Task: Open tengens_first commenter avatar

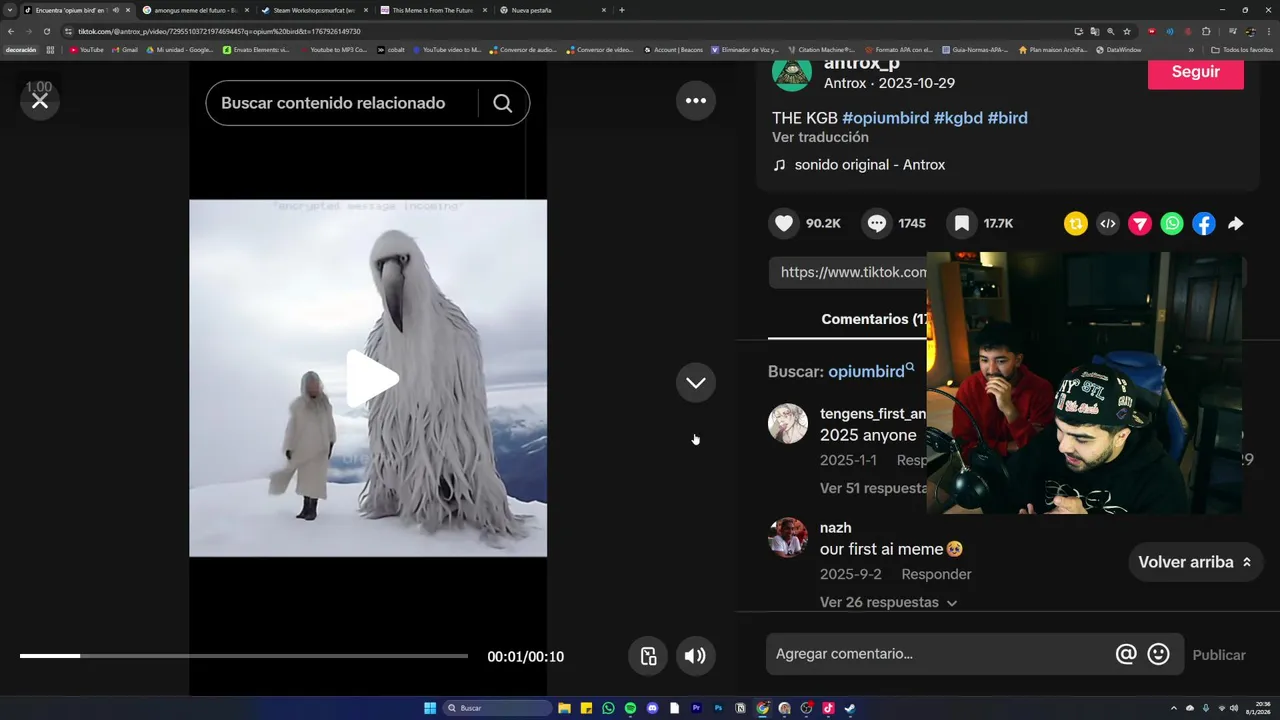Action: pyautogui.click(x=788, y=423)
